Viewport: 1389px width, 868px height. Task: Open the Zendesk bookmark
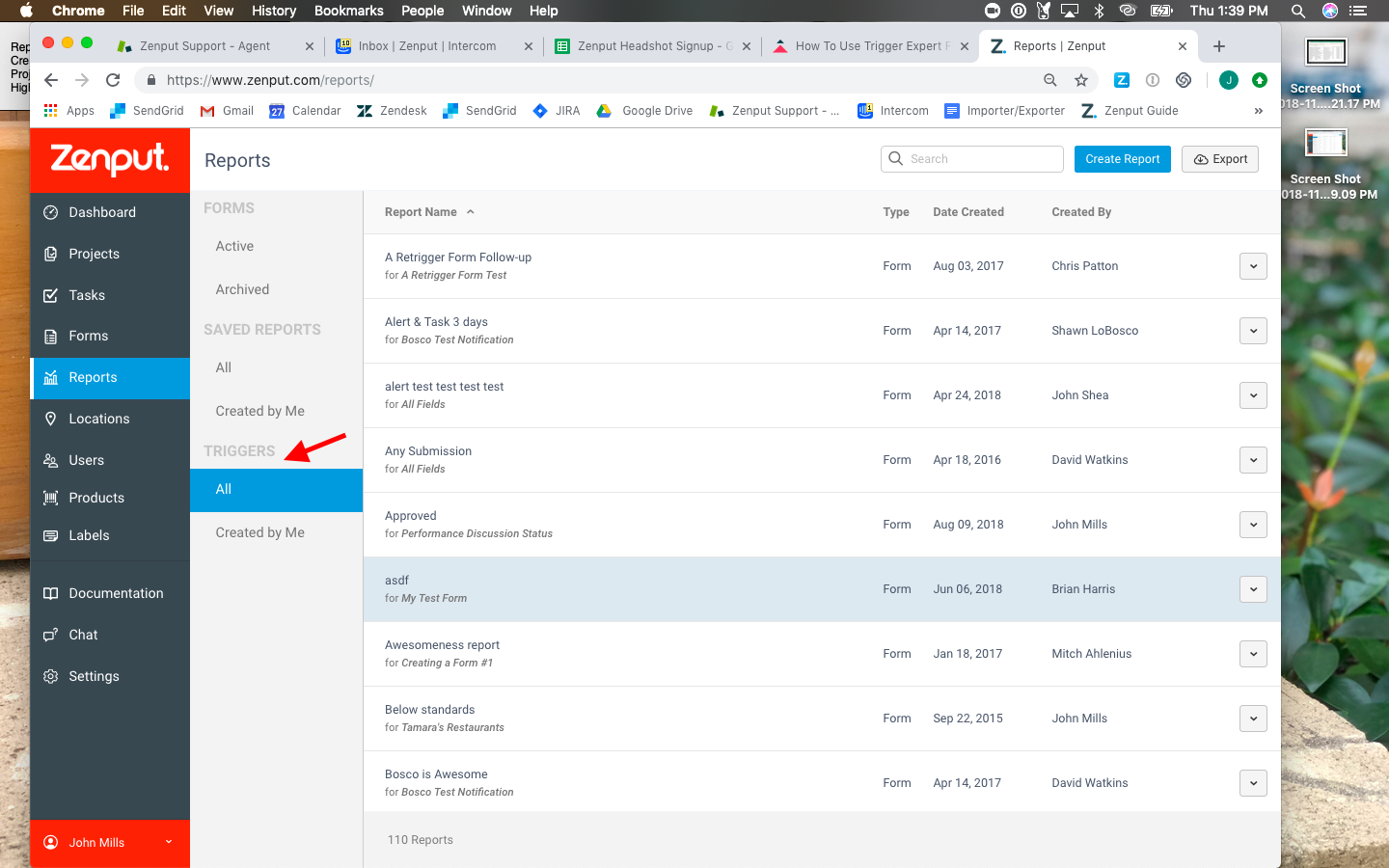pos(392,111)
